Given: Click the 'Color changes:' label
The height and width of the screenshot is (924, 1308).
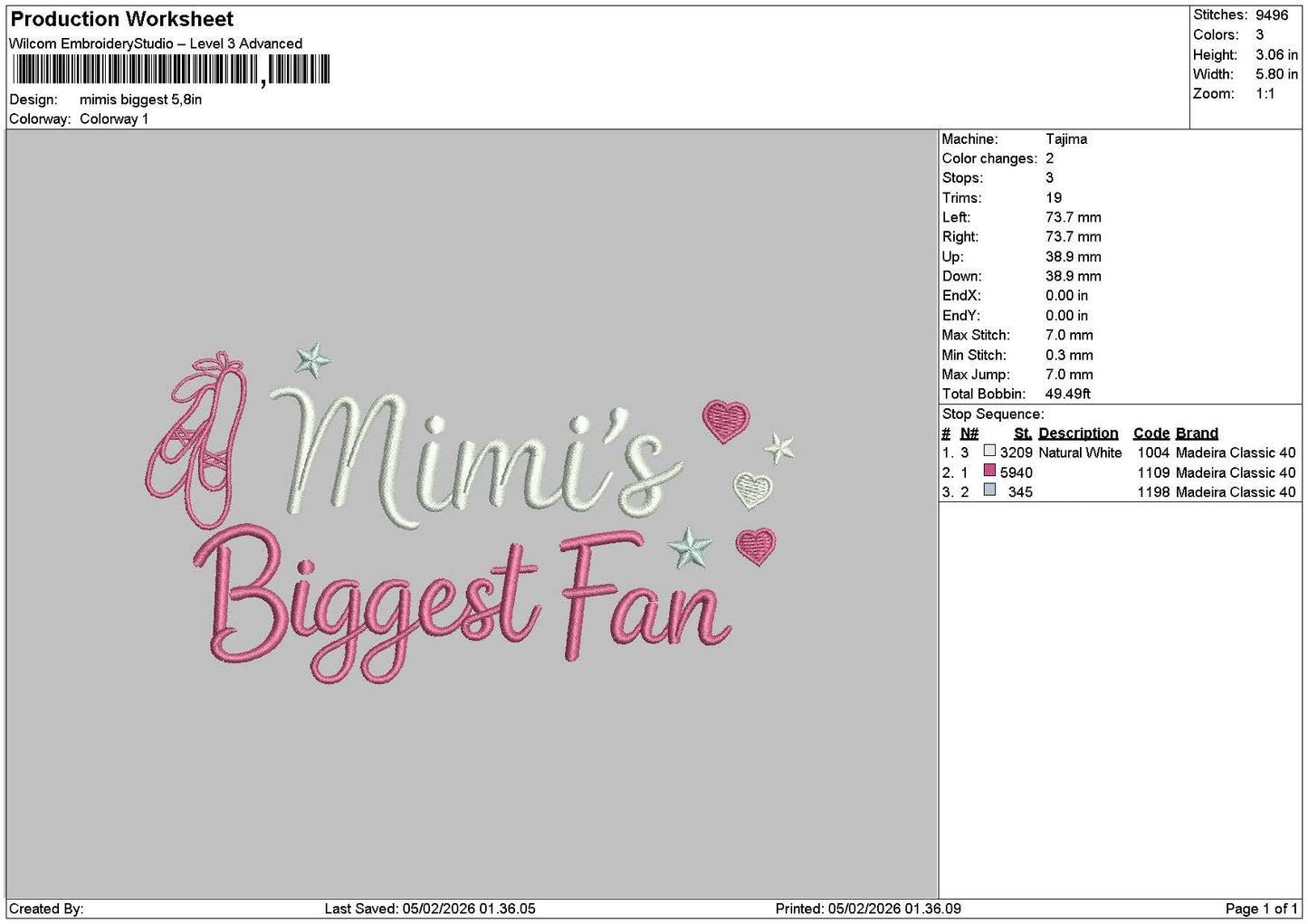Looking at the screenshot, I should coord(989,158).
